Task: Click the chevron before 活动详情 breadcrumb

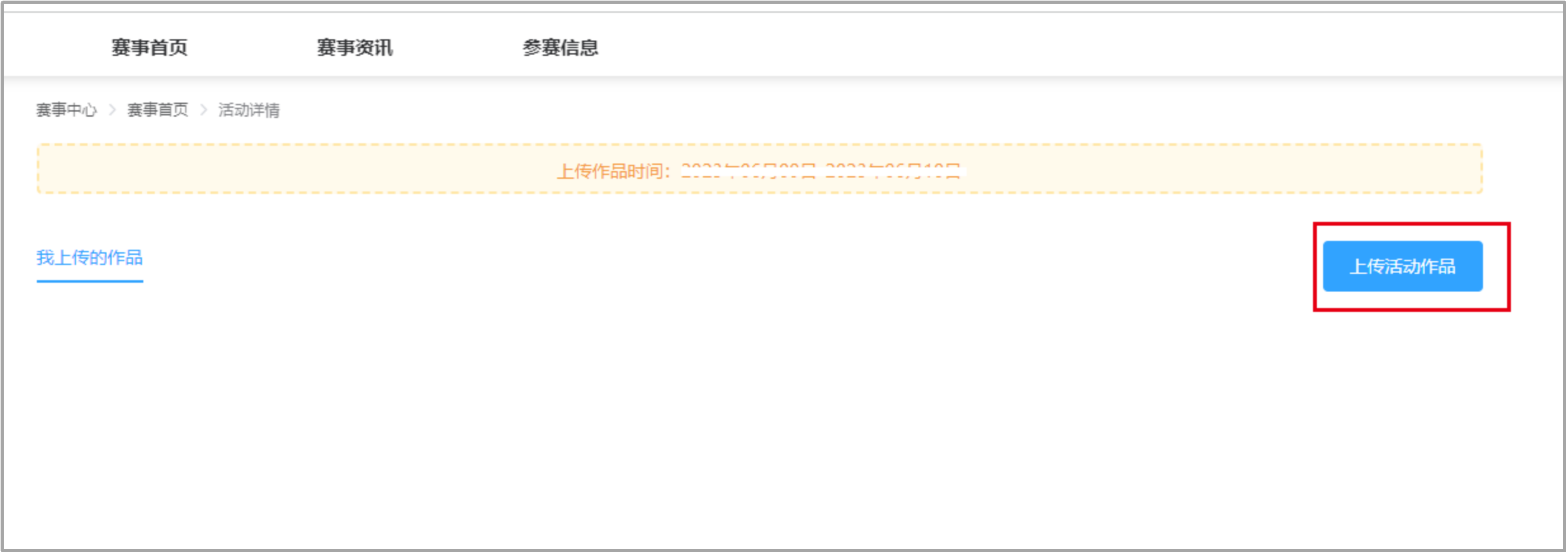Action: (204, 110)
